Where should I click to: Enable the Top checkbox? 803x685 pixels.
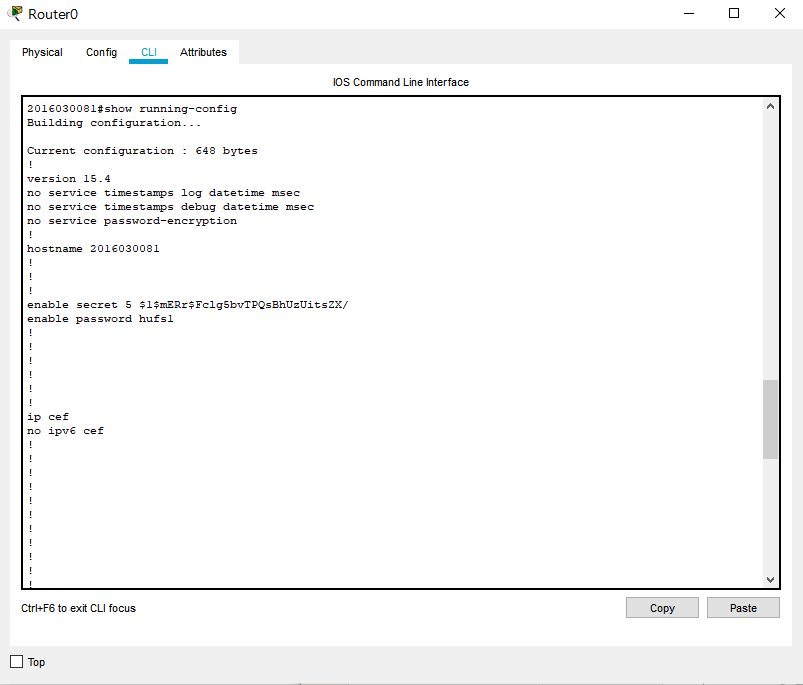click(17, 661)
